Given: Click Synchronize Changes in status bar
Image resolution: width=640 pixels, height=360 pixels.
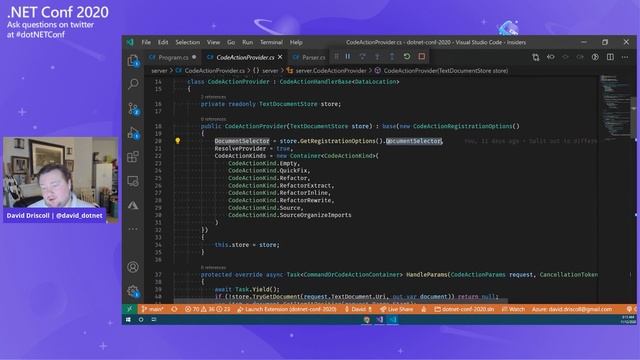Looking at the screenshot, I should pos(174,309).
